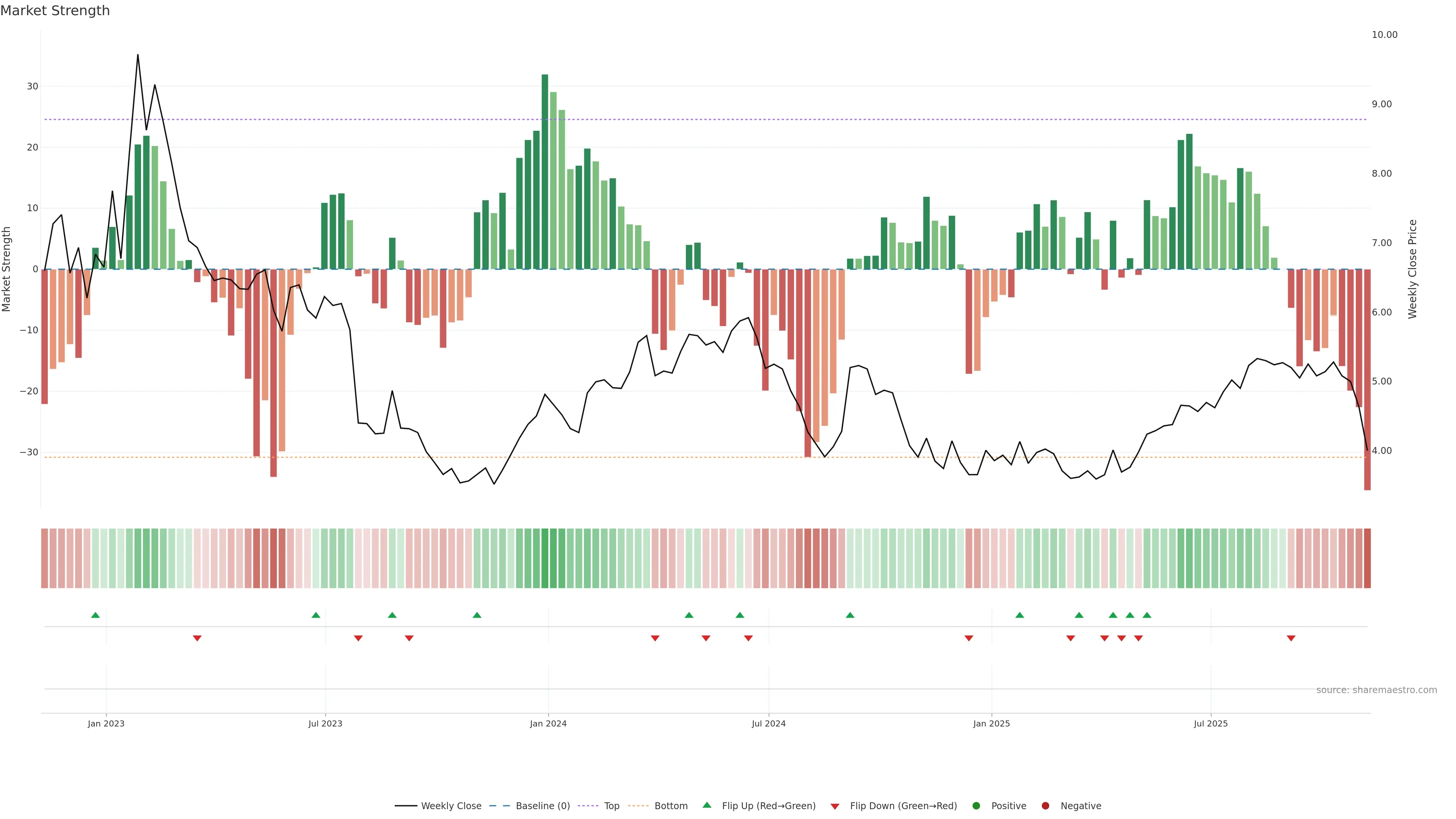The height and width of the screenshot is (819, 1456).
Task: Click the Weekly Close price peak in early 2023
Action: [138, 55]
